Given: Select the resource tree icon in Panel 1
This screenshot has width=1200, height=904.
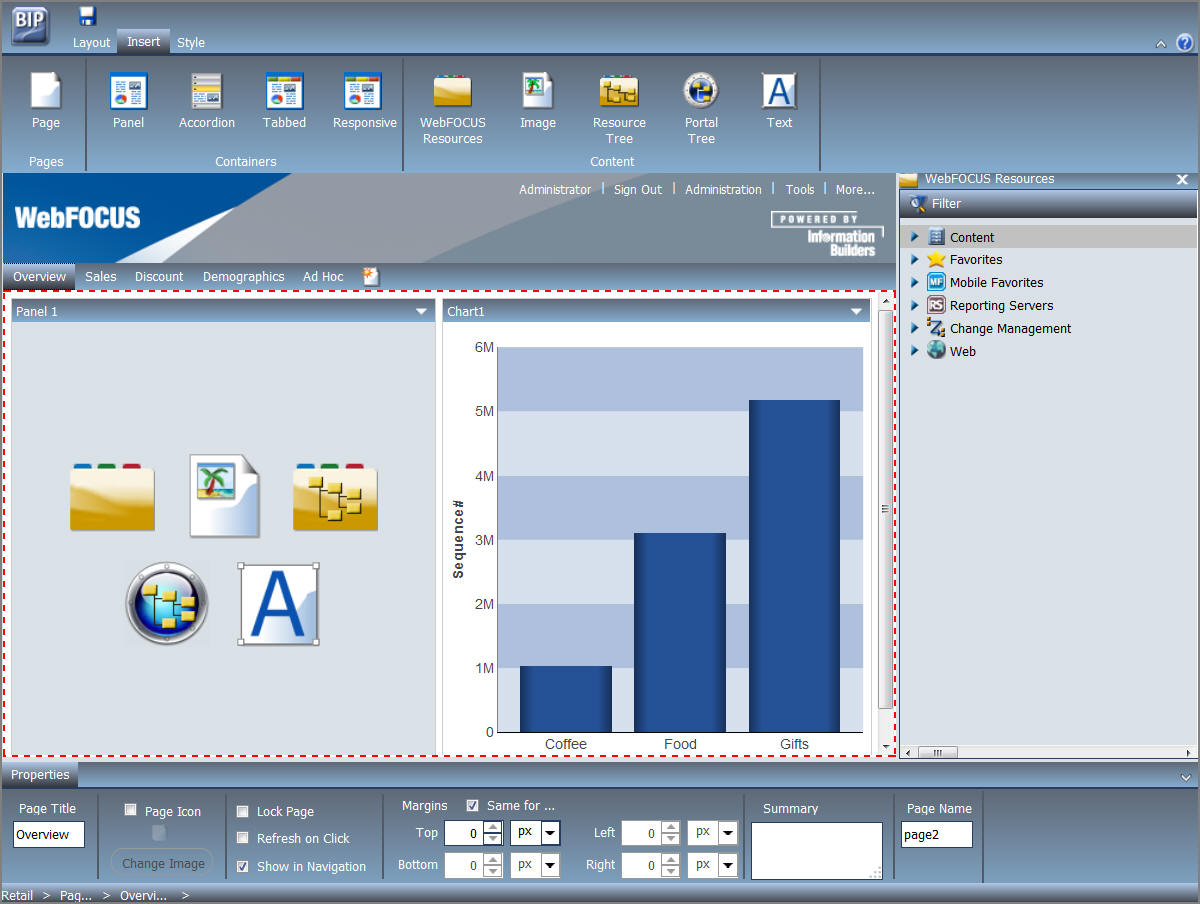Looking at the screenshot, I should 335,496.
